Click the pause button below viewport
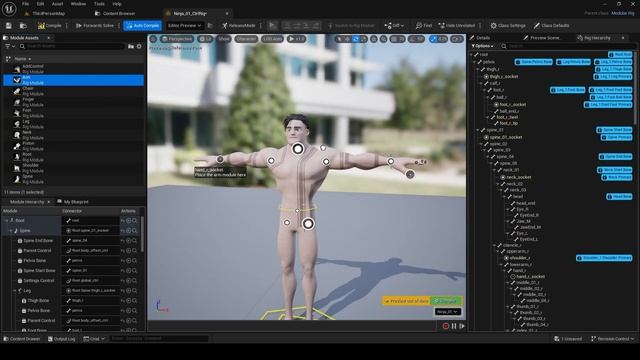This screenshot has width=640, height=360. (x=454, y=326)
